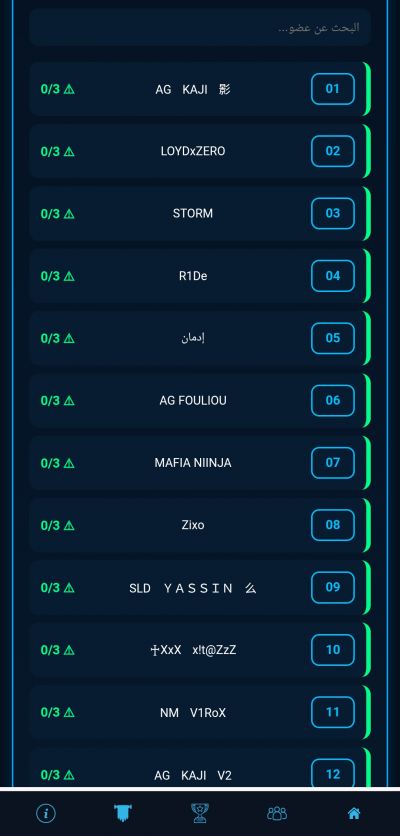The height and width of the screenshot is (836, 400).
Task: Tap the warning triangle beside STORM
Action: 69,214
